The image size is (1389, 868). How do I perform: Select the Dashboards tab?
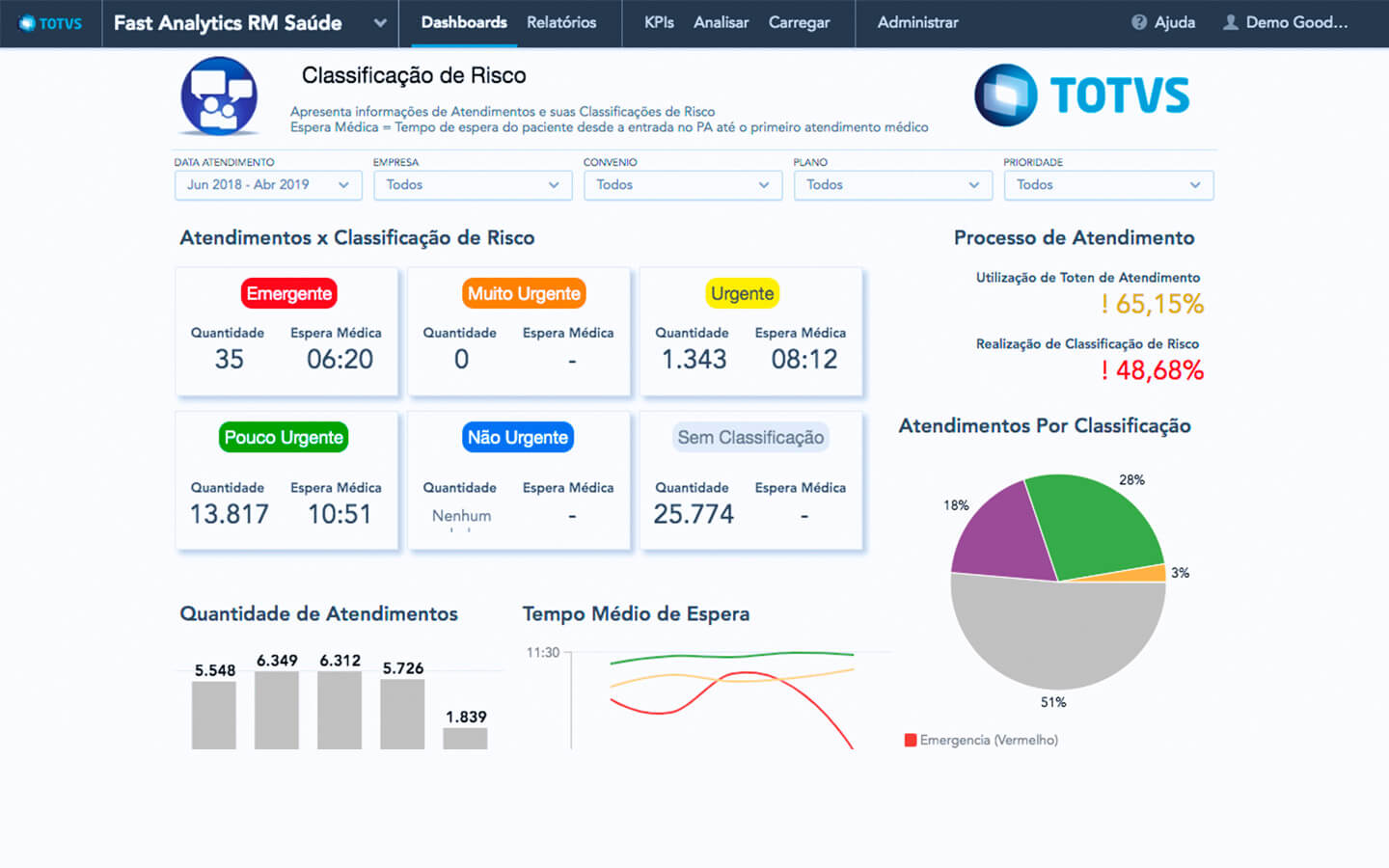pyautogui.click(x=463, y=22)
